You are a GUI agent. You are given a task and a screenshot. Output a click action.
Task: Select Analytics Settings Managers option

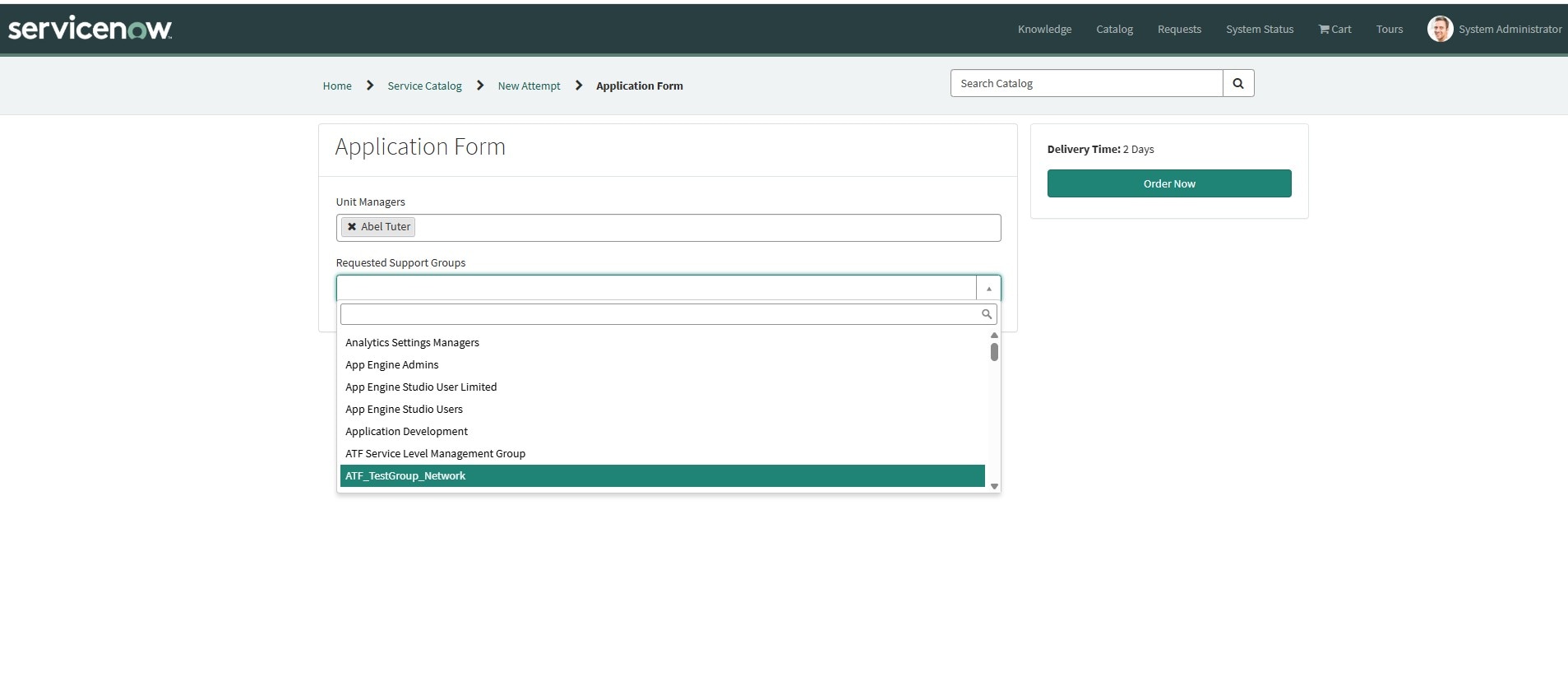[663, 342]
